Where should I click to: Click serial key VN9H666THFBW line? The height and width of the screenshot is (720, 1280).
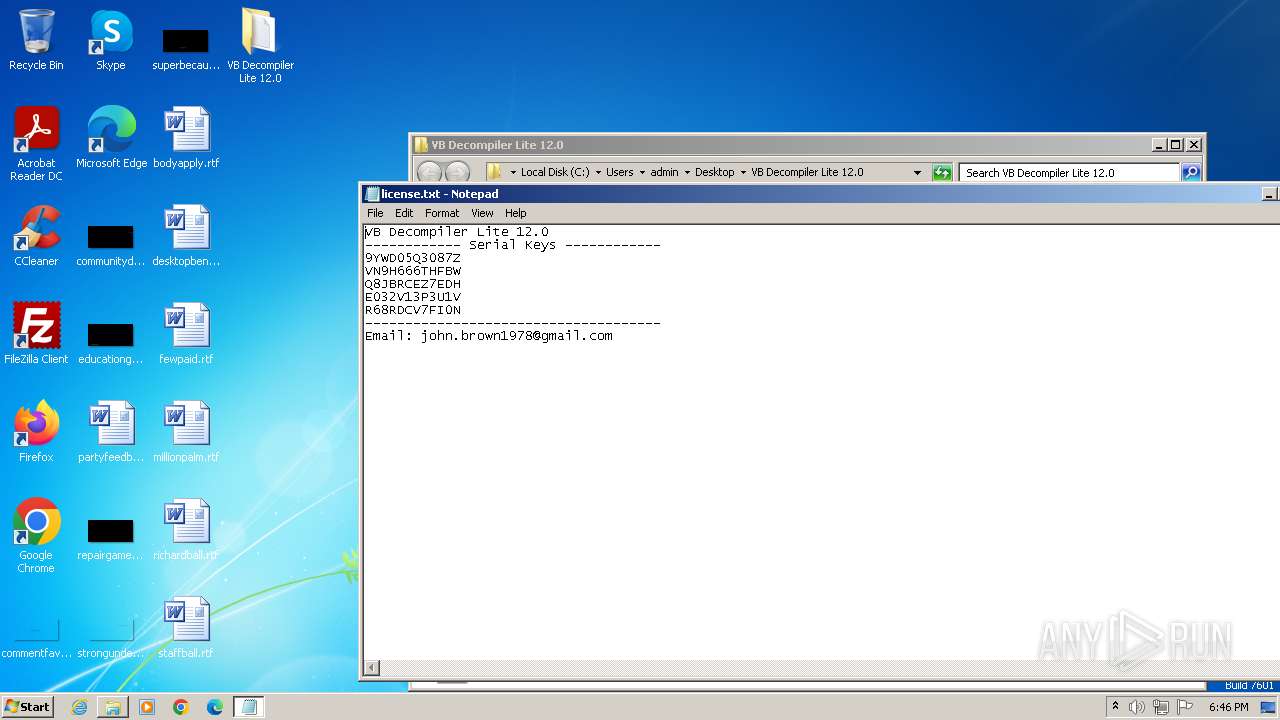413,271
